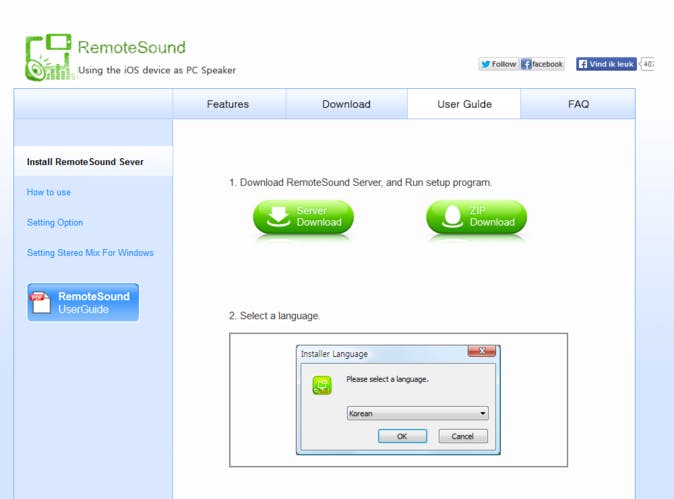Click the RemoteSound title text
The image size is (674, 499).
[132, 47]
